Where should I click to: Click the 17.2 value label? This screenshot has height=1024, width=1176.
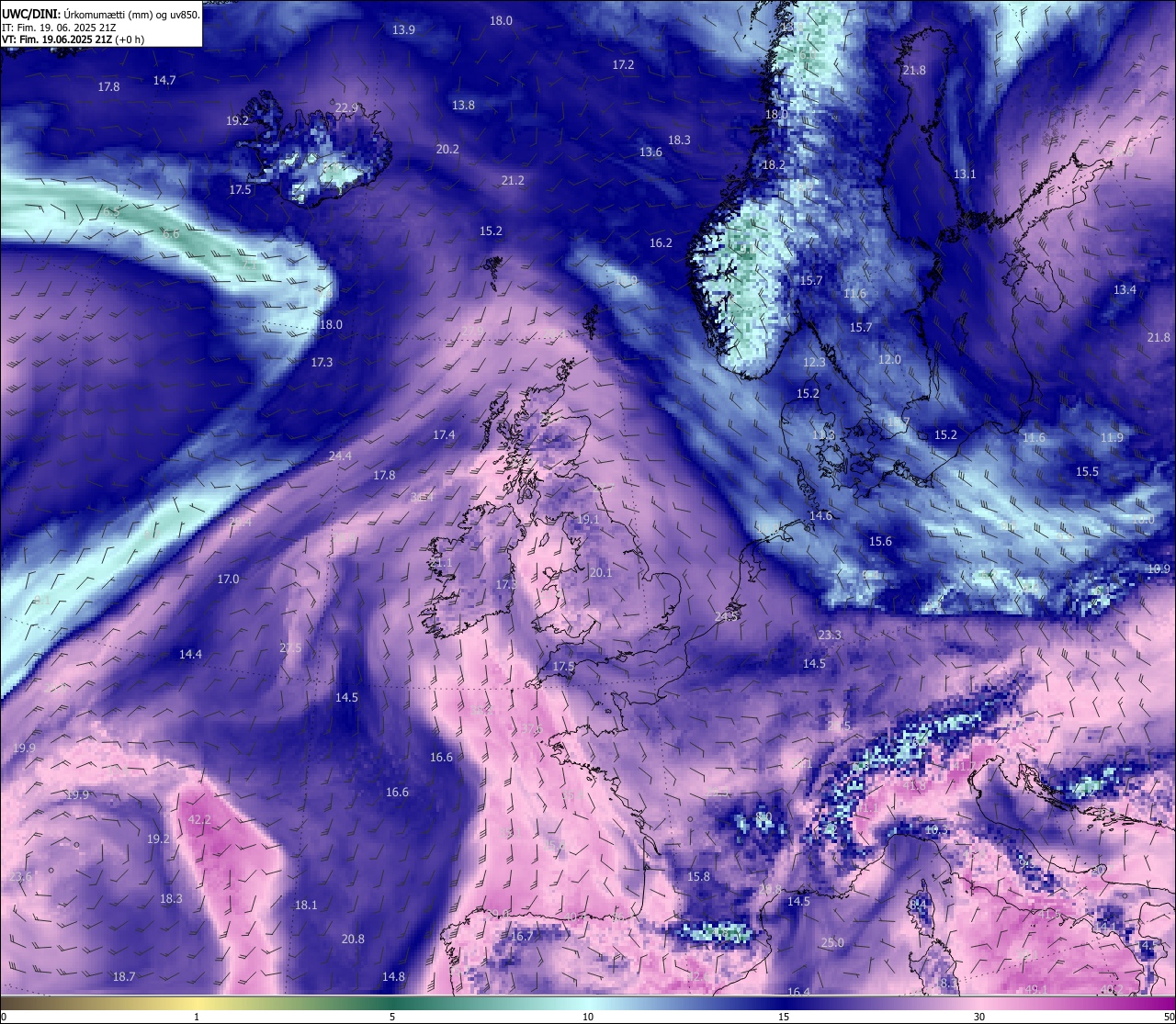tap(623, 64)
